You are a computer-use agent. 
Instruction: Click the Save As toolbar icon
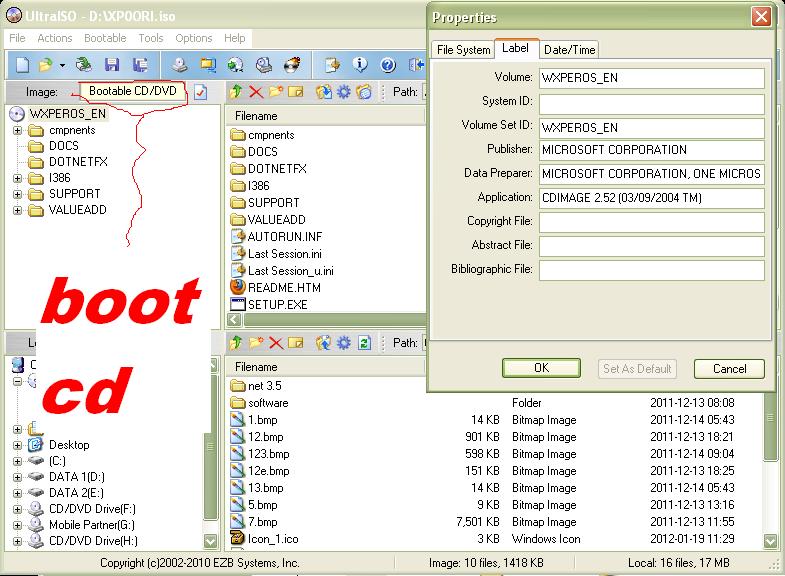point(140,65)
